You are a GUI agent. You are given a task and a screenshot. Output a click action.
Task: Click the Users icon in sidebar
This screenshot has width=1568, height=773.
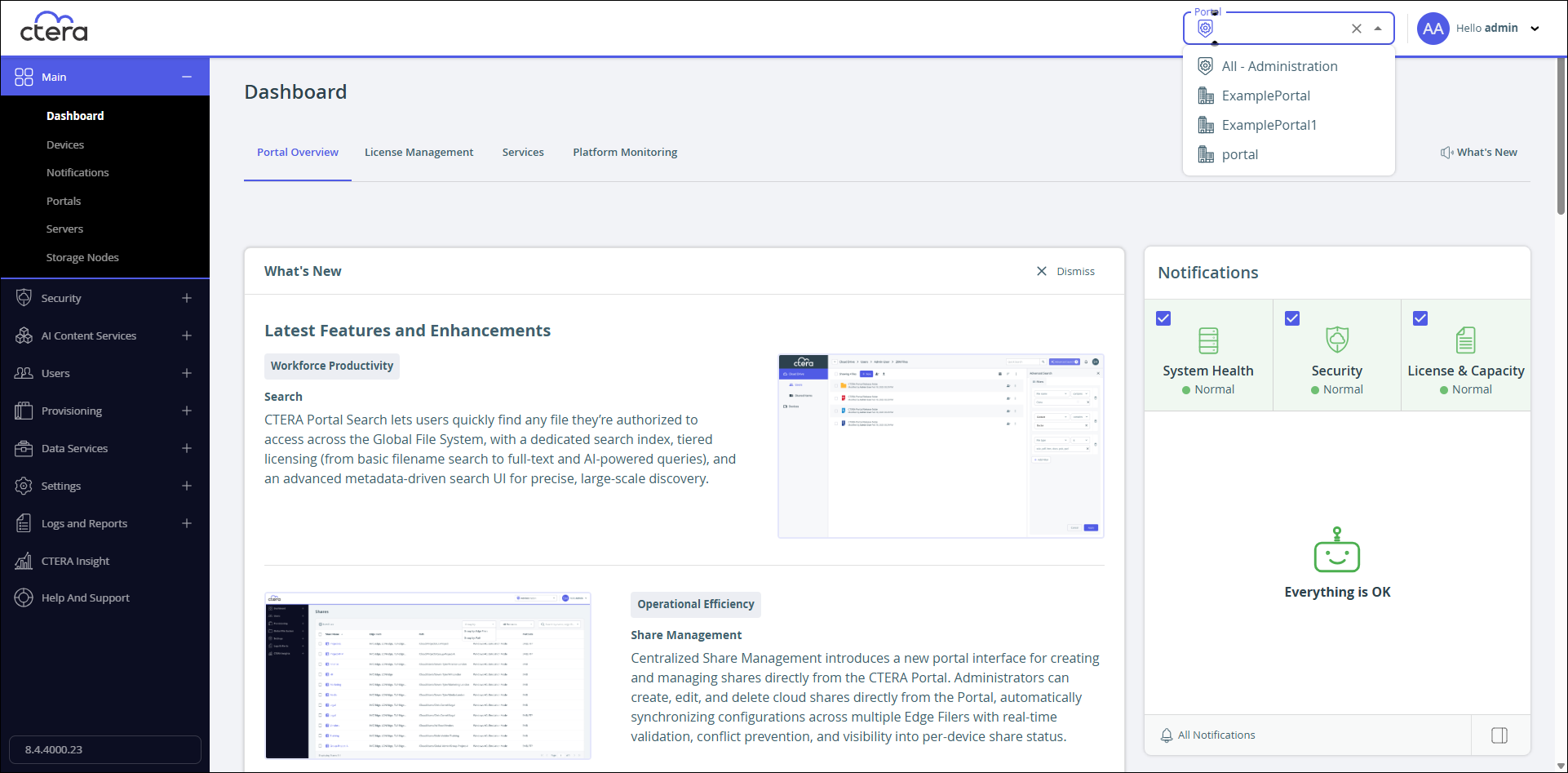tap(24, 373)
